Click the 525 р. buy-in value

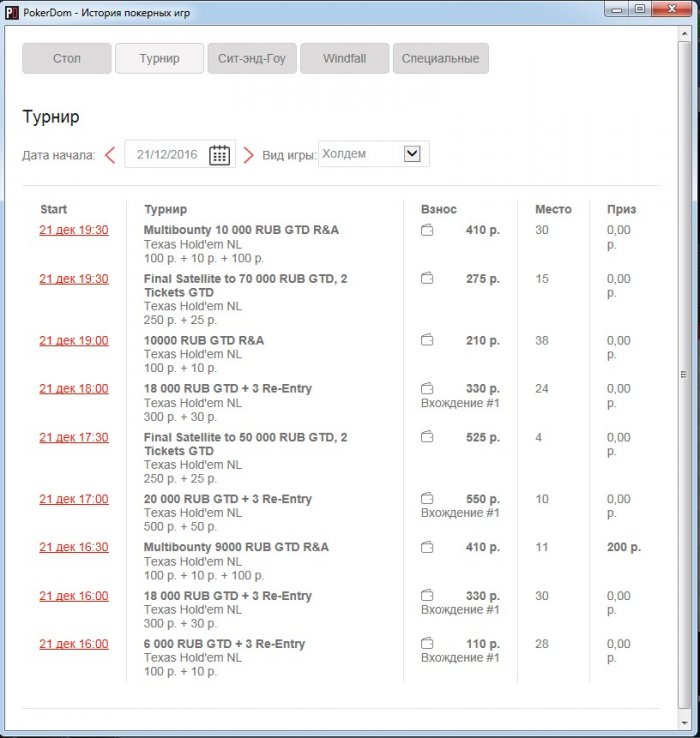pyautogui.click(x=483, y=437)
